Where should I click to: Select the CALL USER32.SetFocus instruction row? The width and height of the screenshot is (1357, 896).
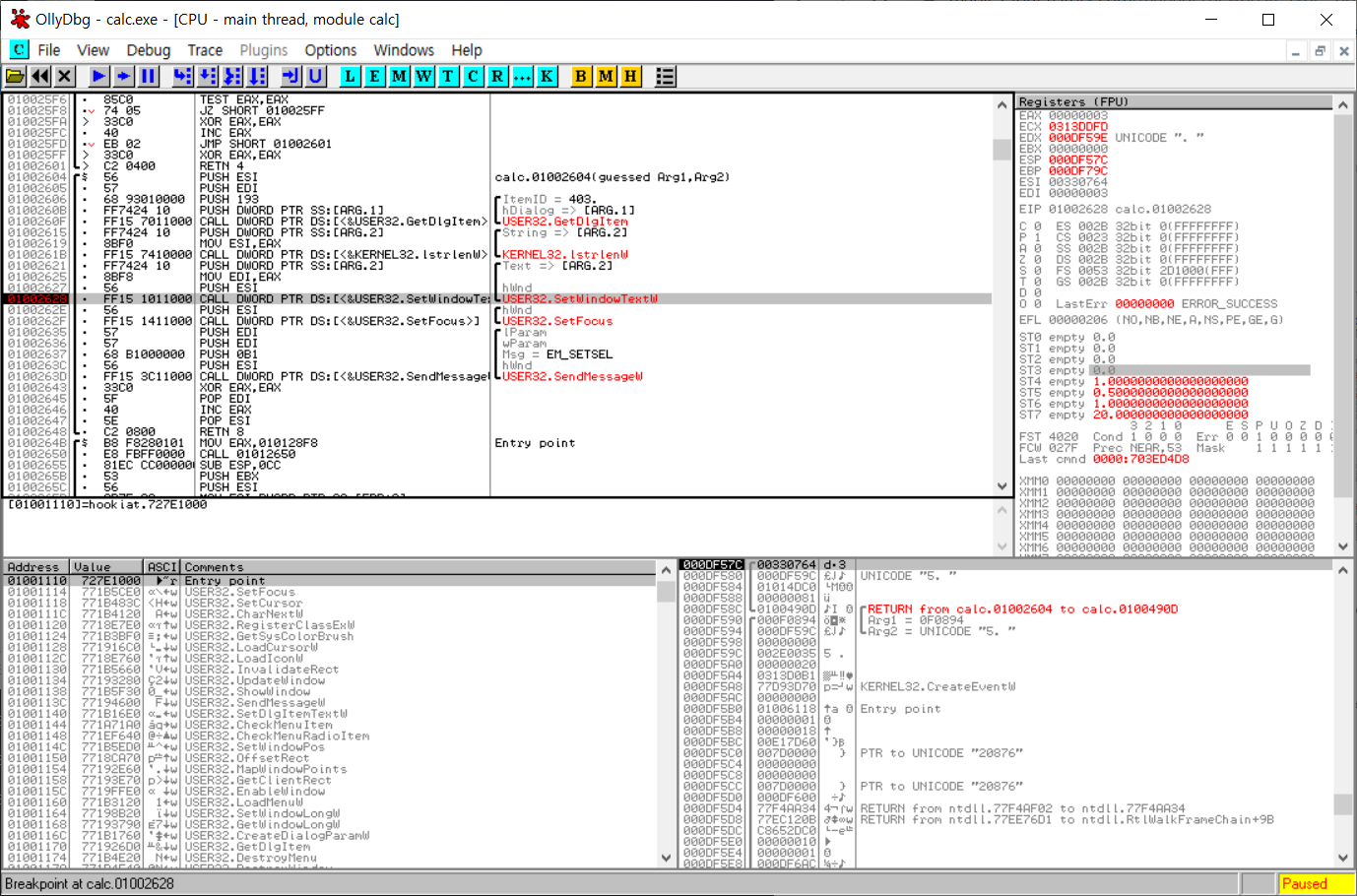point(497,321)
